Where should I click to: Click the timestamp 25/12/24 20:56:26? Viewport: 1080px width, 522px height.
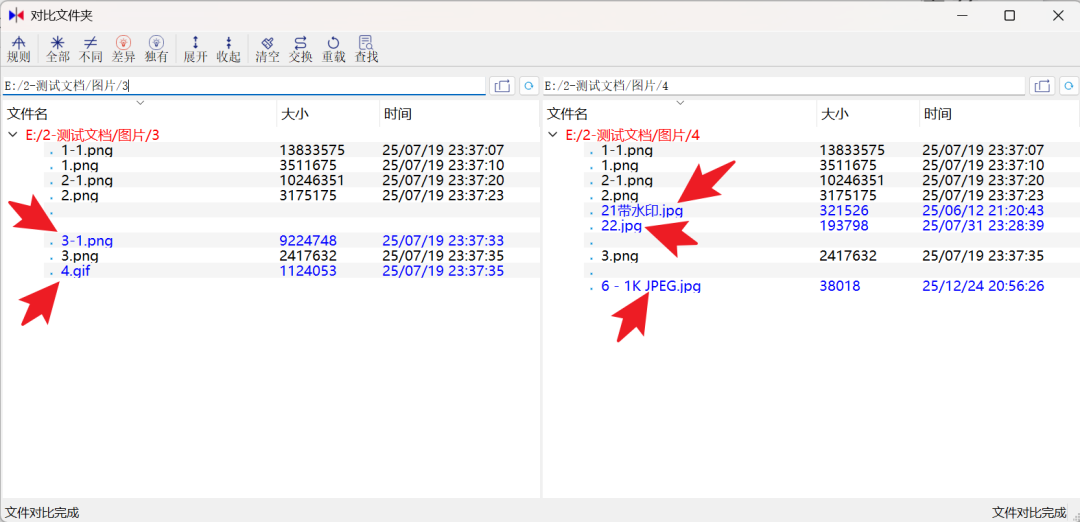tap(984, 286)
